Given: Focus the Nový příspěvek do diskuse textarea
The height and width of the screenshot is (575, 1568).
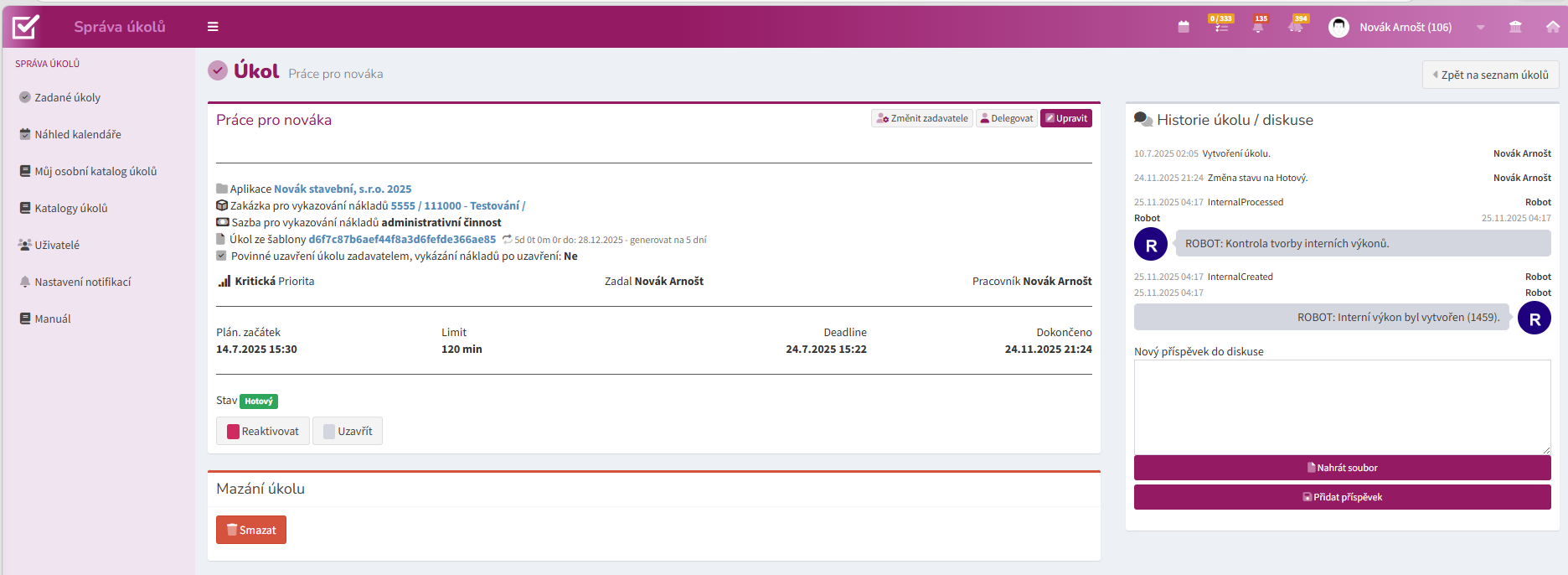Looking at the screenshot, I should point(1342,407).
